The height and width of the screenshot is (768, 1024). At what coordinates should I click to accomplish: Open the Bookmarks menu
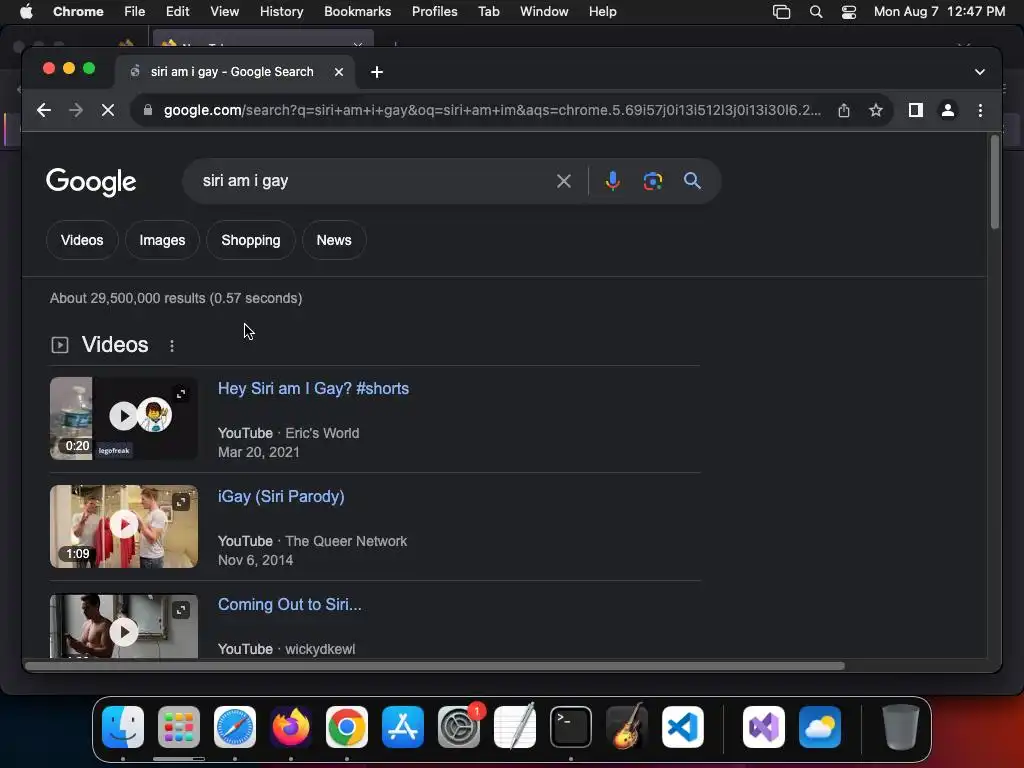click(357, 12)
